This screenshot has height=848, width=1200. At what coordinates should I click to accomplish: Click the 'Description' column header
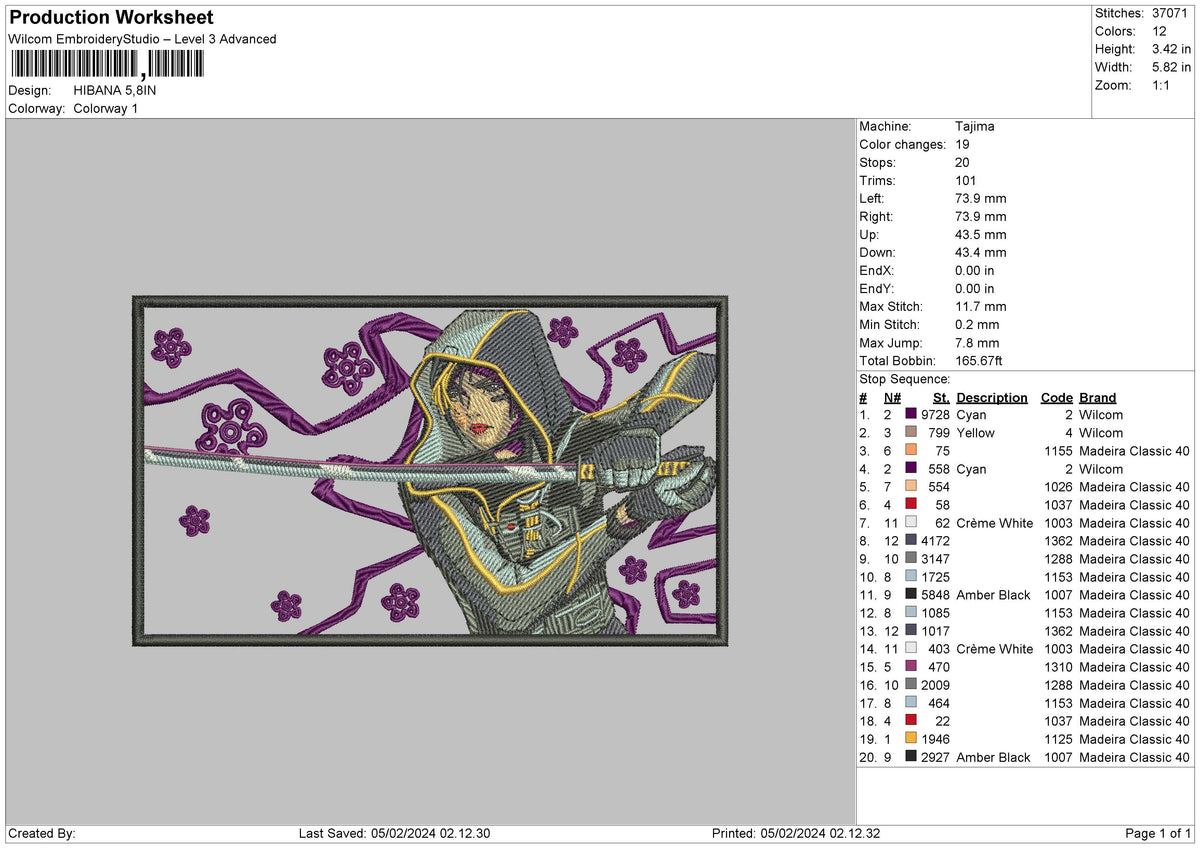[x=992, y=397]
